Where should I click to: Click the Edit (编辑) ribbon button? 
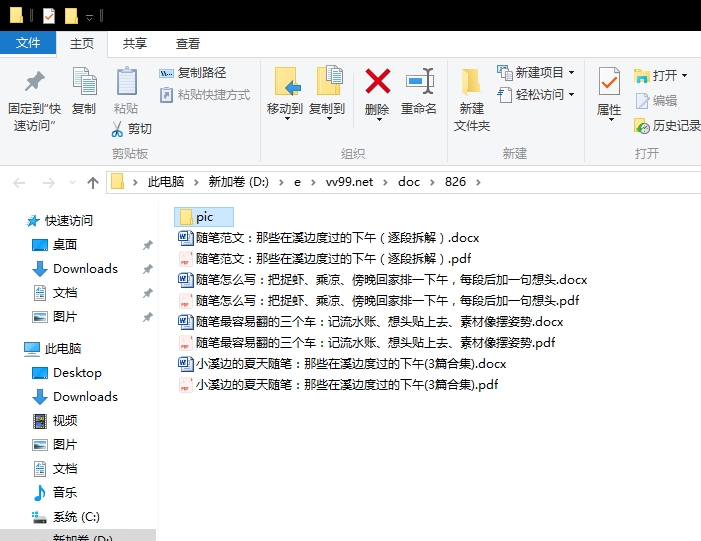[x=656, y=101]
